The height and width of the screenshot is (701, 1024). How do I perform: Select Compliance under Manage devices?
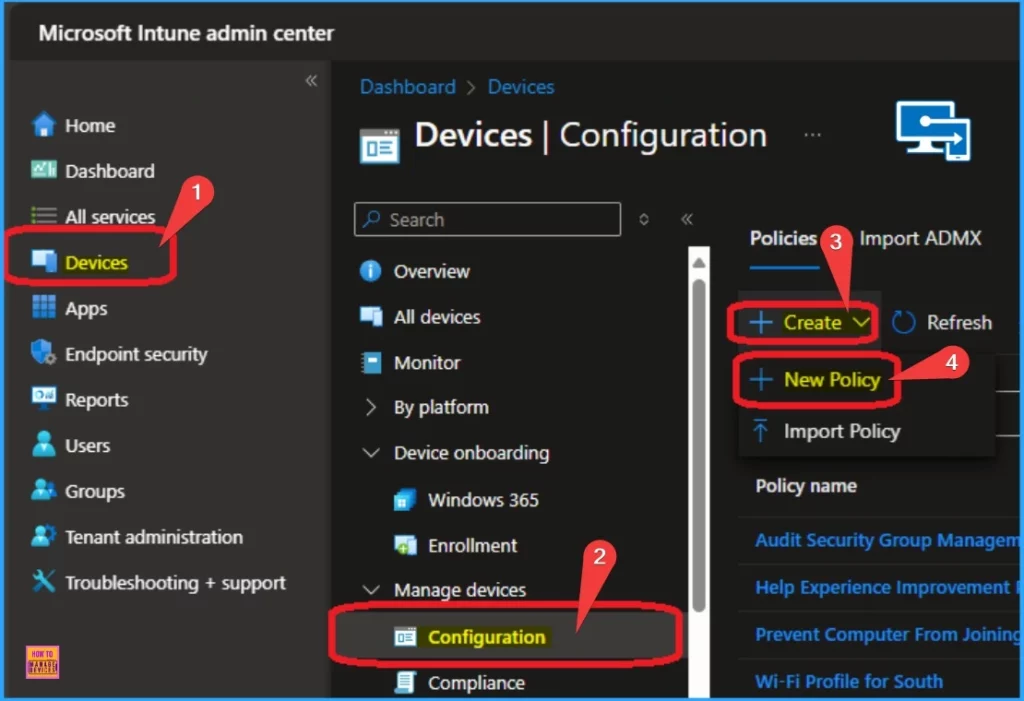tap(476, 683)
